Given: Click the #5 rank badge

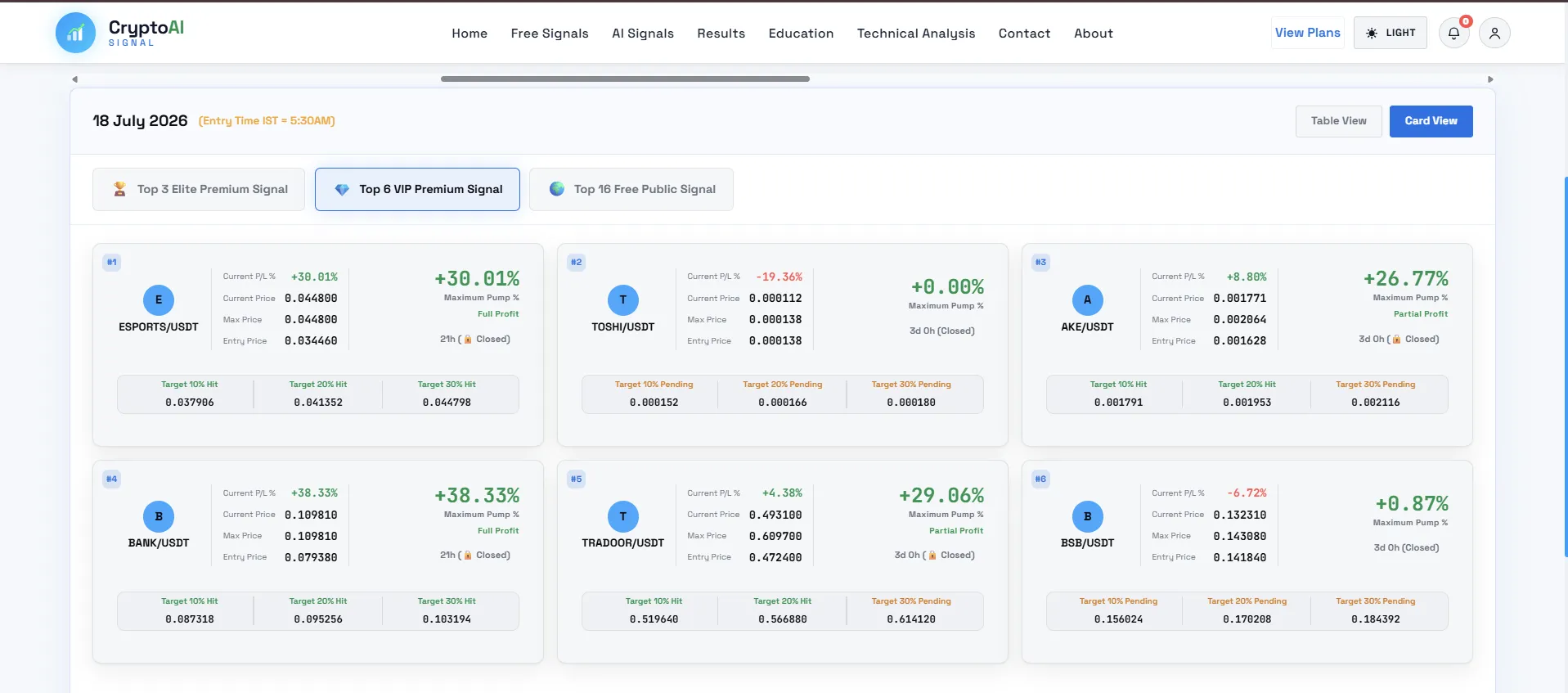Looking at the screenshot, I should [x=577, y=479].
